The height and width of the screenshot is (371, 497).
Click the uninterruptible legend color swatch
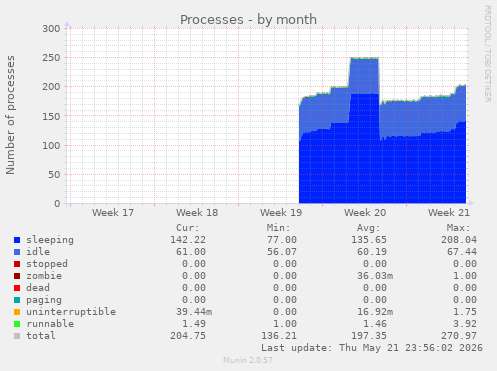pos(17,312)
